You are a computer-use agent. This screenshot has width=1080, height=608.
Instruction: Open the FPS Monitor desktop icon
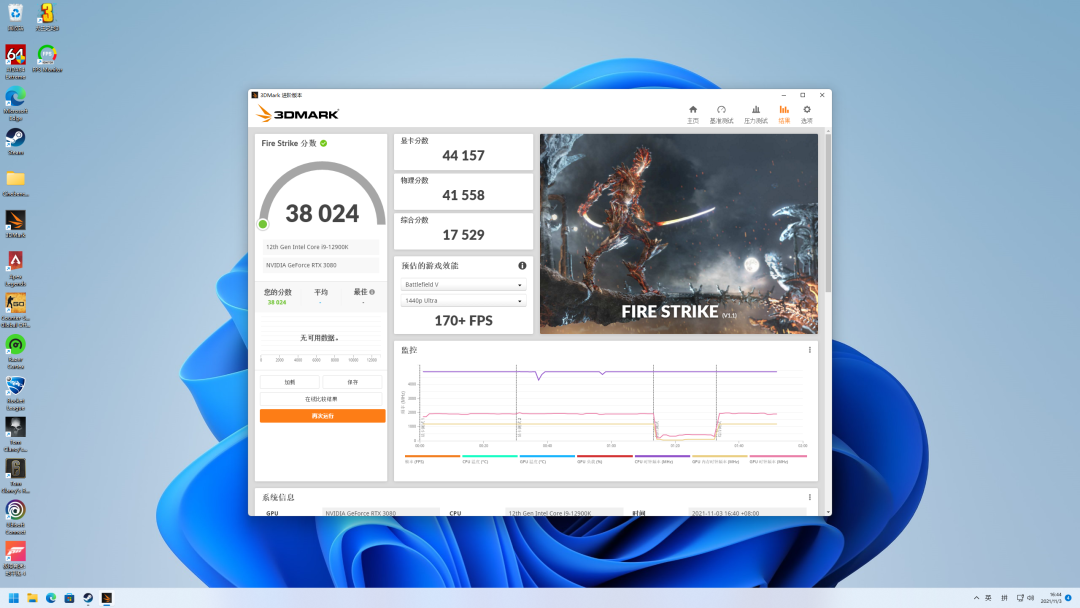(47, 59)
